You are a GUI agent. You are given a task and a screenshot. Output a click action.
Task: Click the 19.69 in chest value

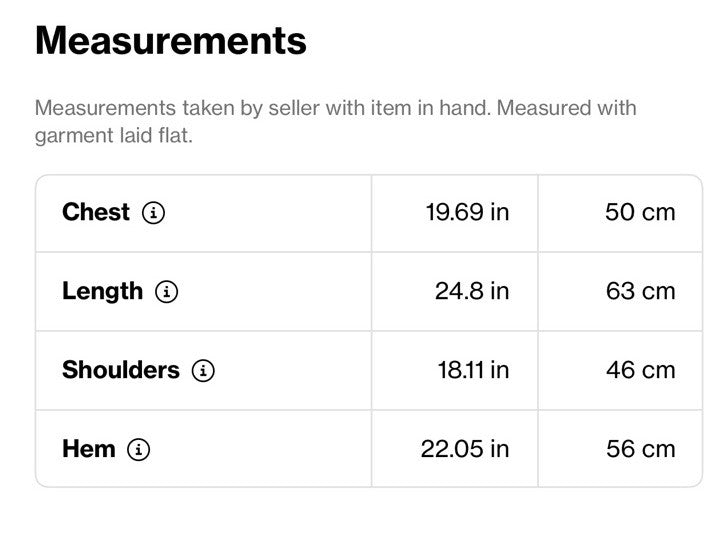(x=467, y=212)
